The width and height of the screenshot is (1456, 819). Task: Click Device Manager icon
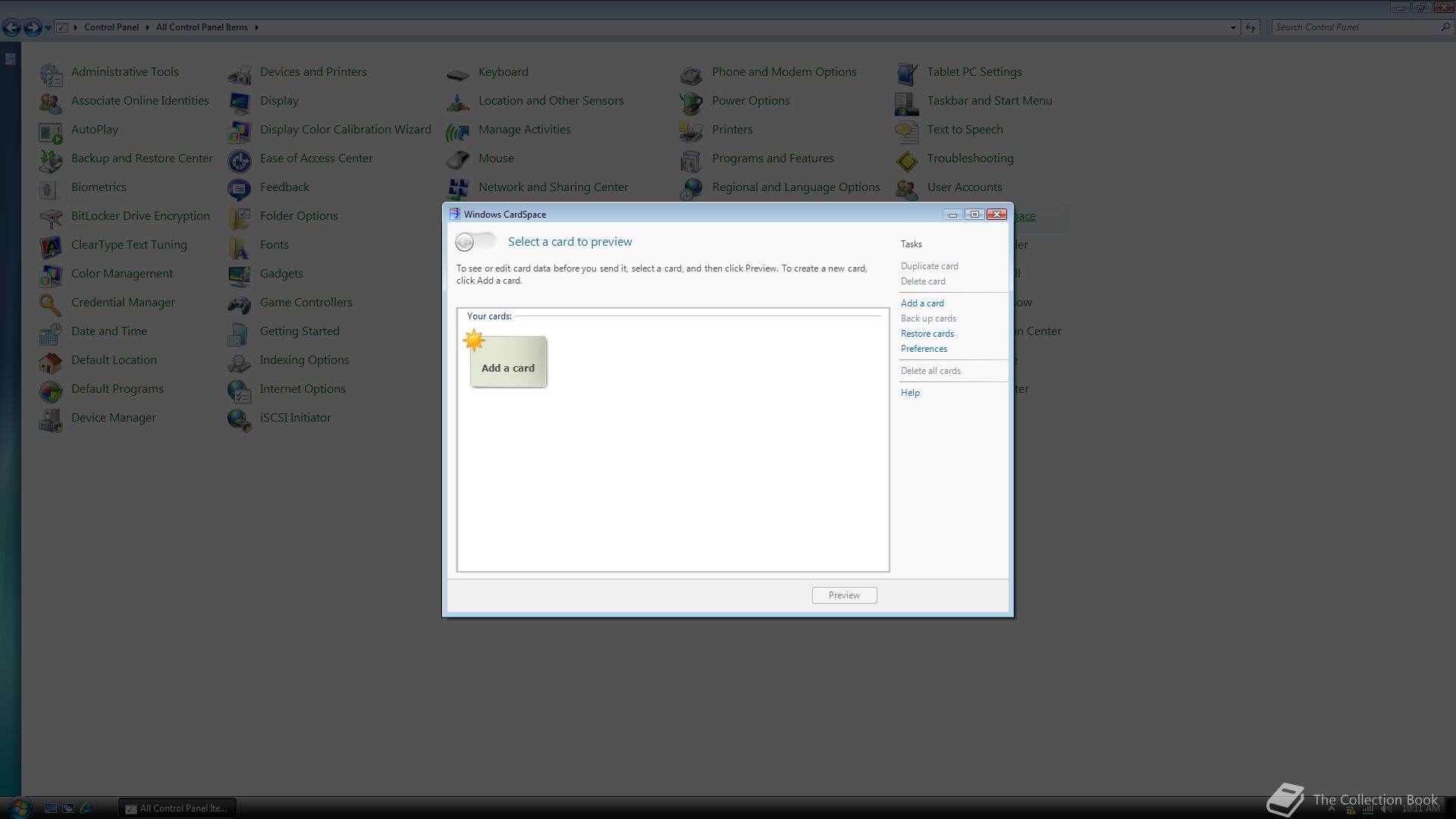point(51,419)
